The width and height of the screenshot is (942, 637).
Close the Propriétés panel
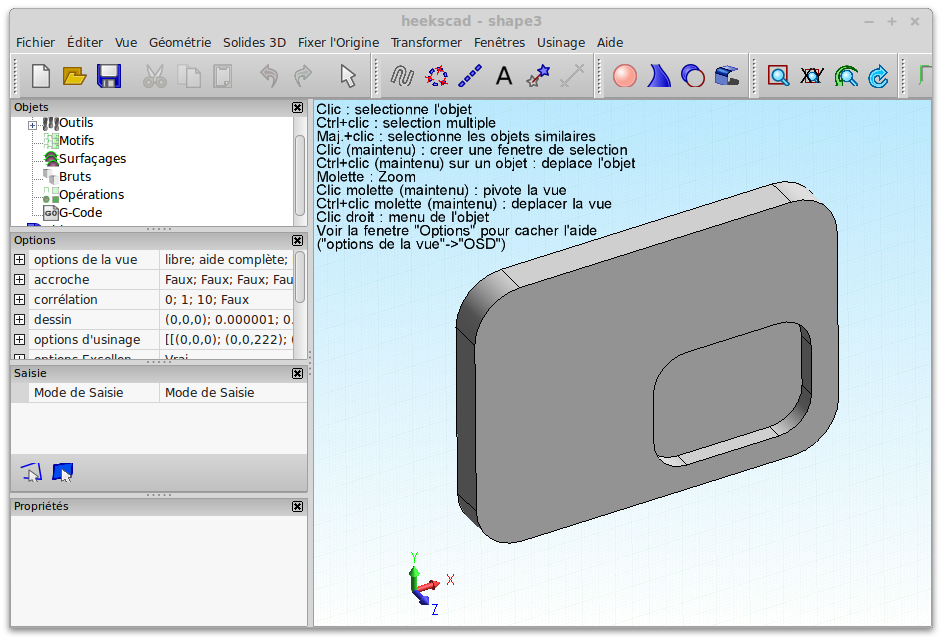pos(297,507)
